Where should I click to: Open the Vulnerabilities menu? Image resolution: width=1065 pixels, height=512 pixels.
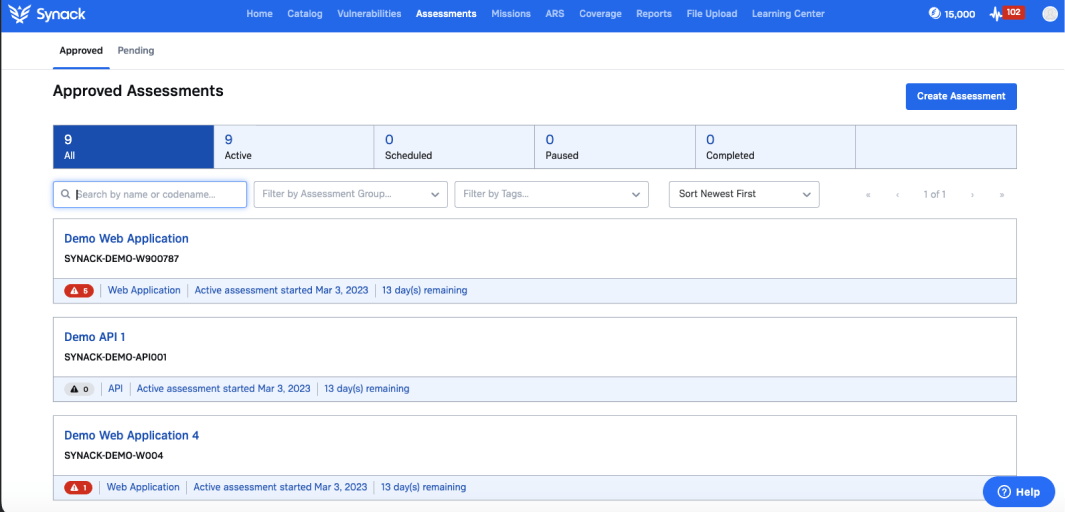pos(369,14)
